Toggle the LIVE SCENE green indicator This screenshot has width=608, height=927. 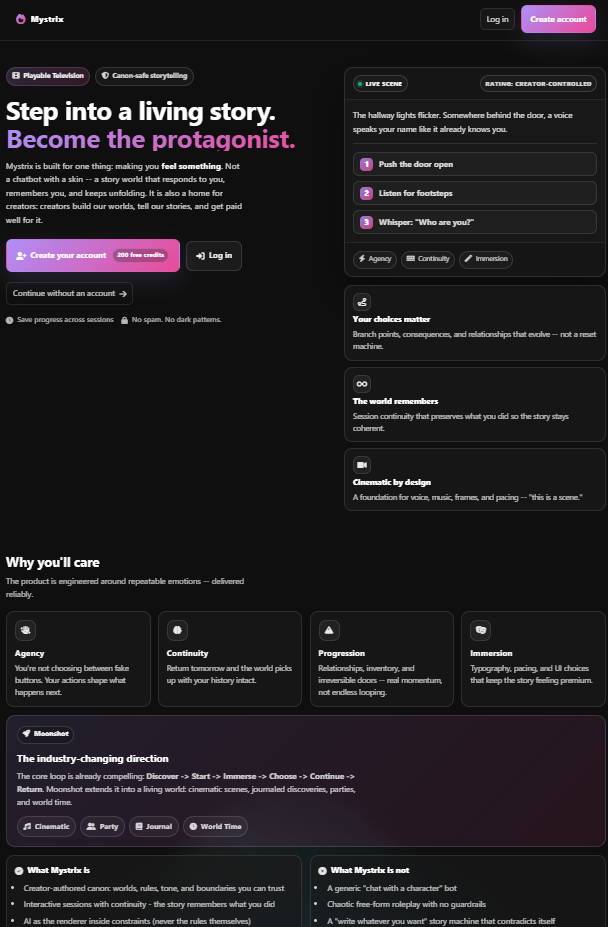[359, 83]
